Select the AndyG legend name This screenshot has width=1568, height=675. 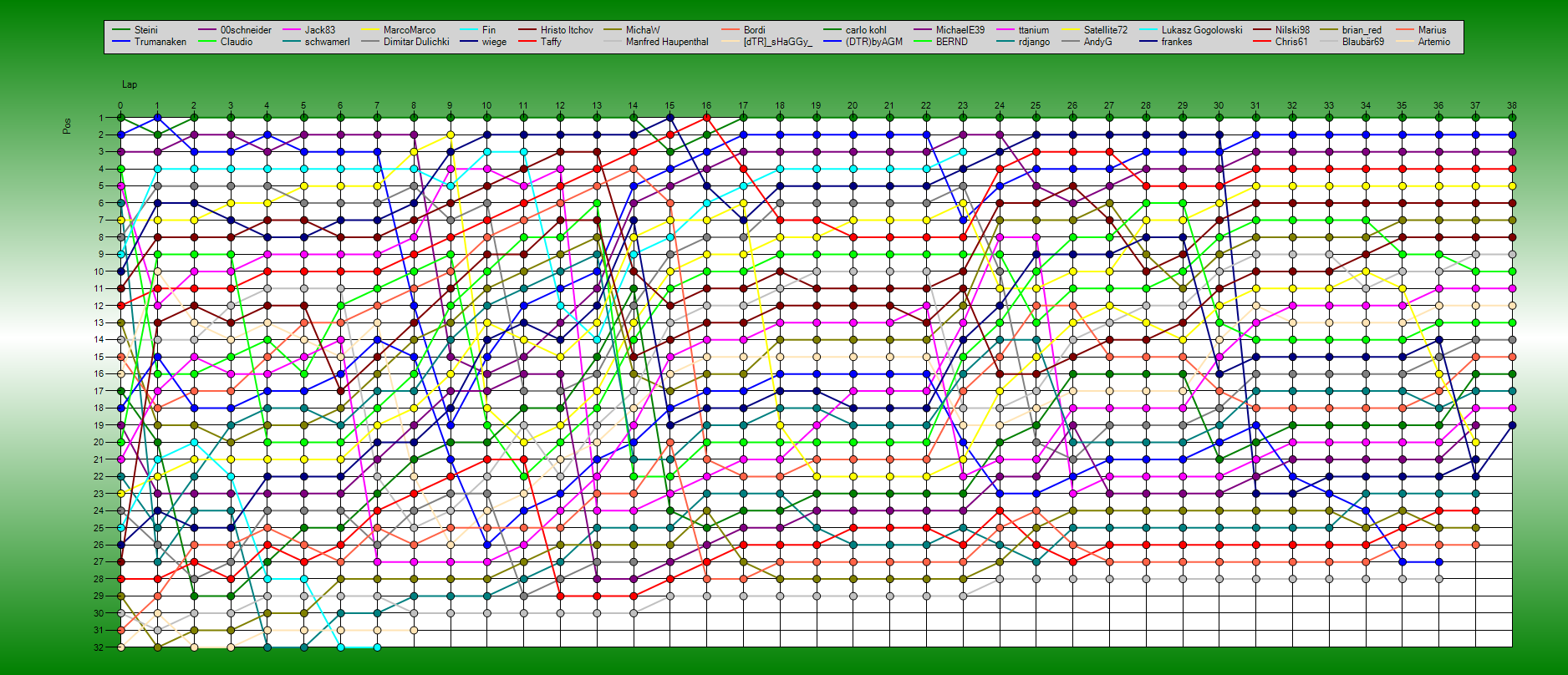(1098, 42)
